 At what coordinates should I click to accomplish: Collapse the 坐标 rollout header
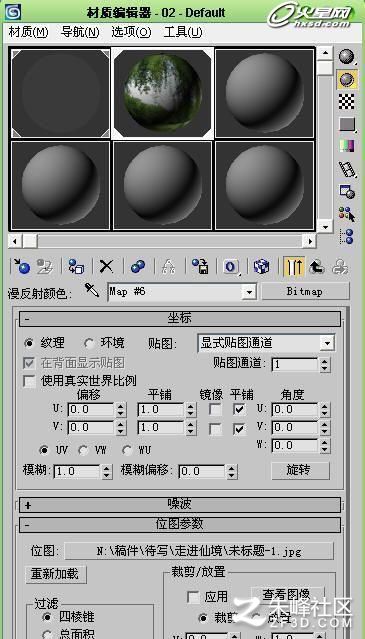(180, 319)
